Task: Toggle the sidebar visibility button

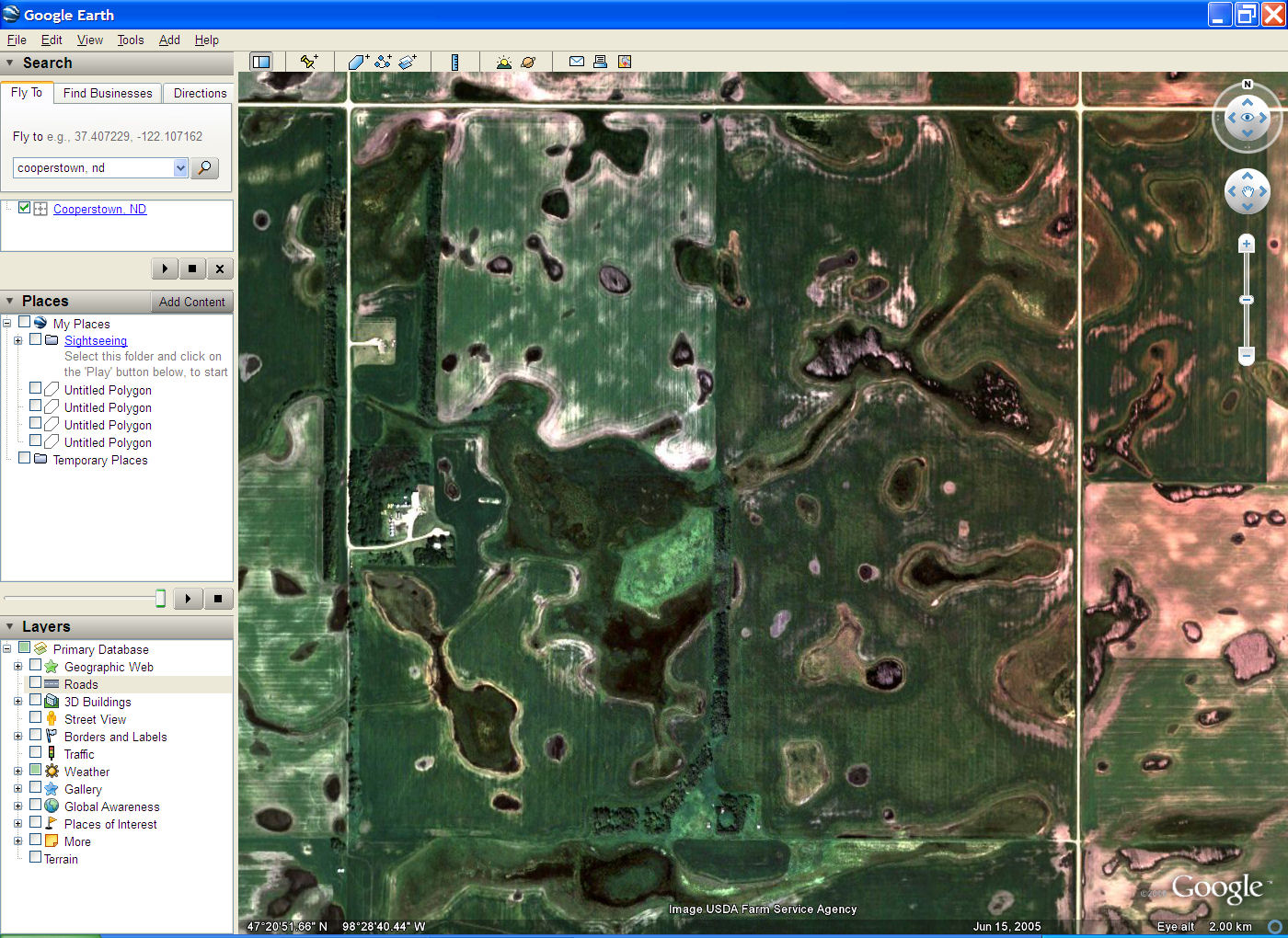Action: [x=261, y=62]
